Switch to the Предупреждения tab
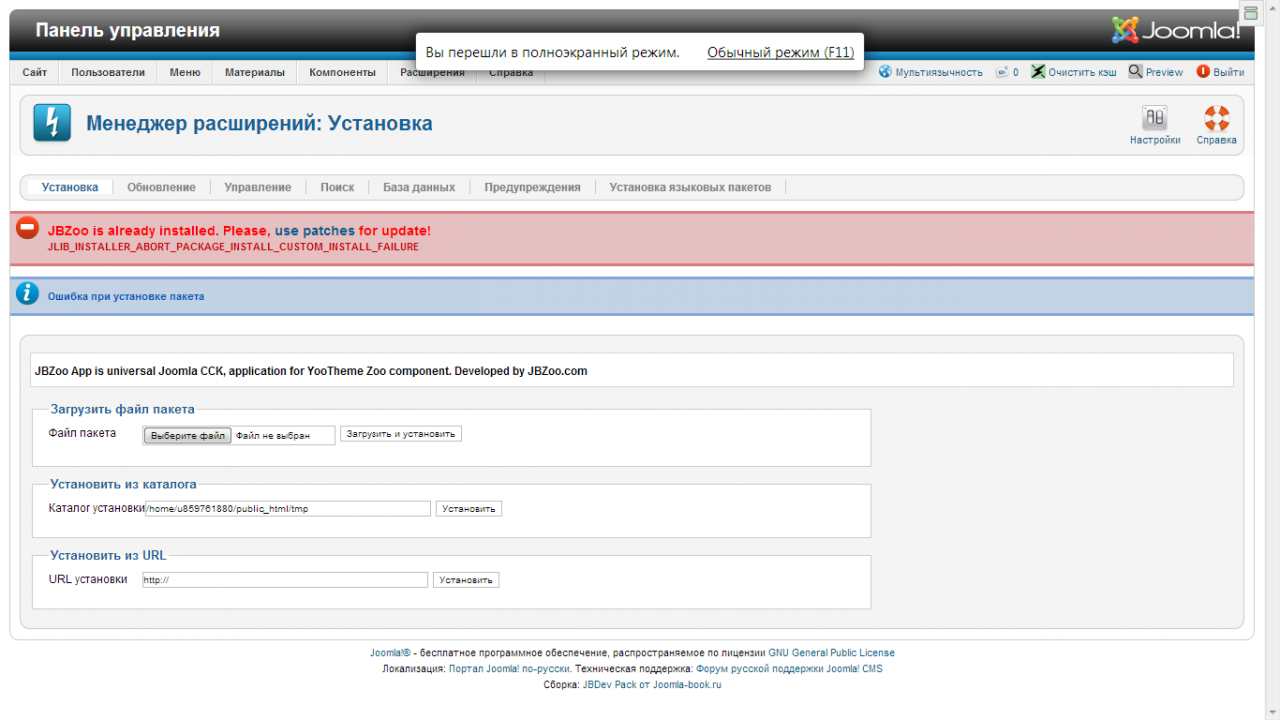1280x720 pixels. 532,187
